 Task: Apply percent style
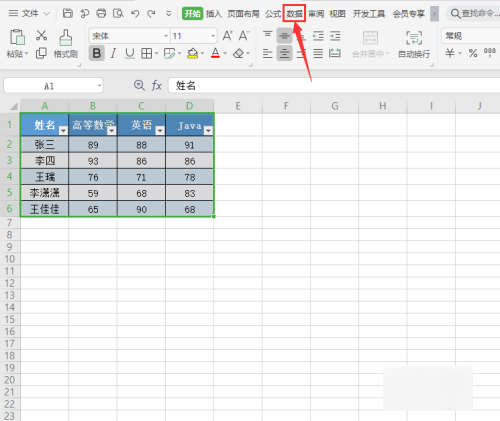point(473,53)
